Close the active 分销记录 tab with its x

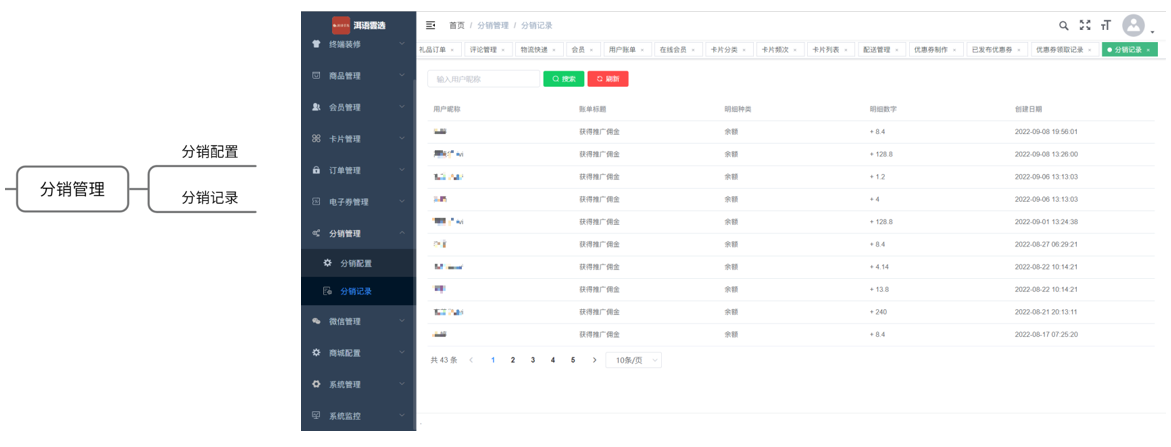(1149, 50)
